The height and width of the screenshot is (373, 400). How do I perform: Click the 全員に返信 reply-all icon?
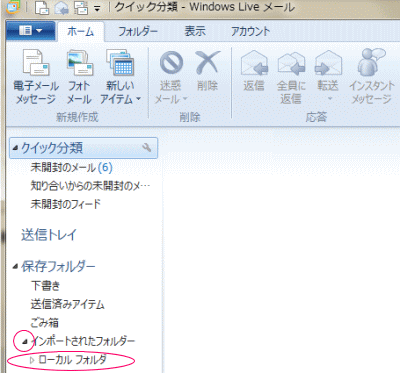click(x=291, y=63)
